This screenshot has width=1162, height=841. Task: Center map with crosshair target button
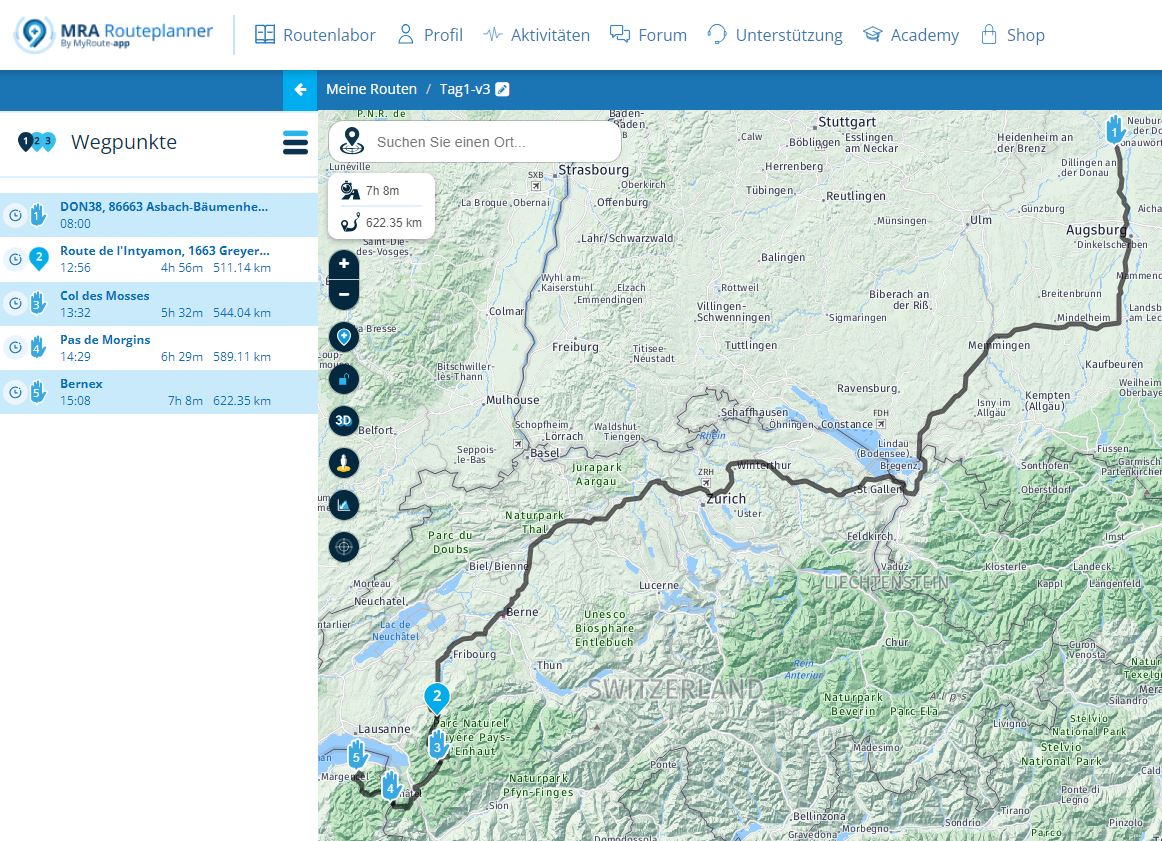(344, 547)
